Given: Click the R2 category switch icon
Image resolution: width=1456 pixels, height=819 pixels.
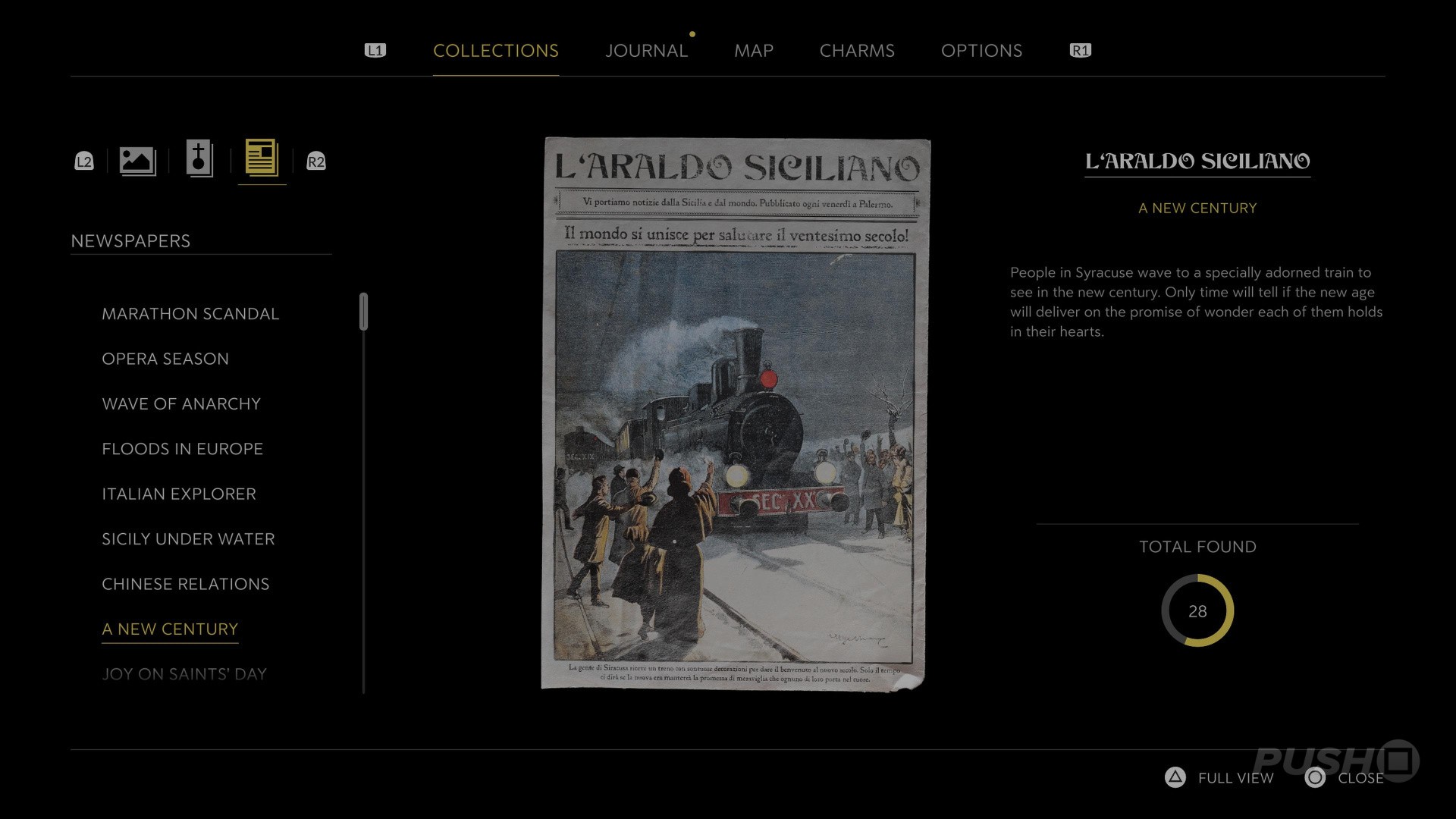Looking at the screenshot, I should point(315,162).
